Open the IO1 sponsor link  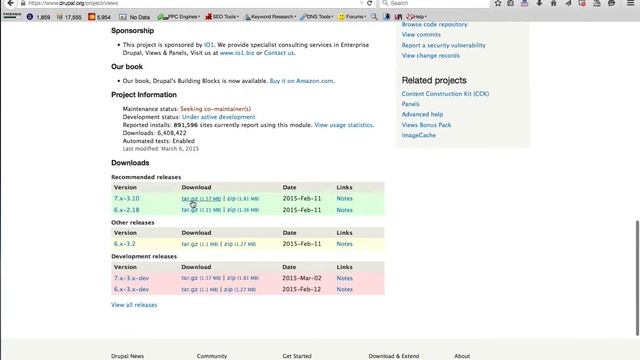pyautogui.click(x=209, y=45)
